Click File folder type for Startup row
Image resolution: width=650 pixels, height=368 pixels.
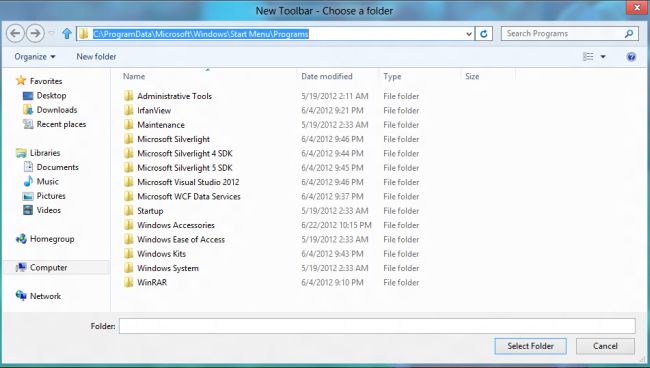point(401,211)
